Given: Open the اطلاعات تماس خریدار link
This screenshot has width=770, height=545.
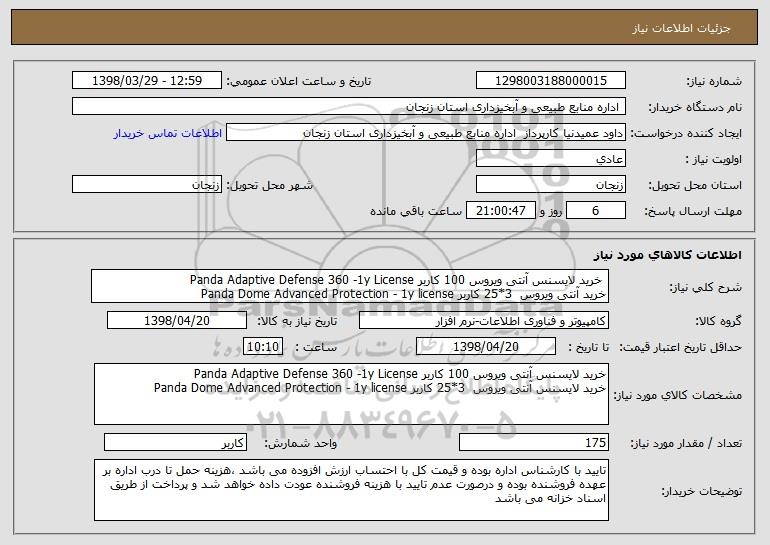Looking at the screenshot, I should [168, 134].
